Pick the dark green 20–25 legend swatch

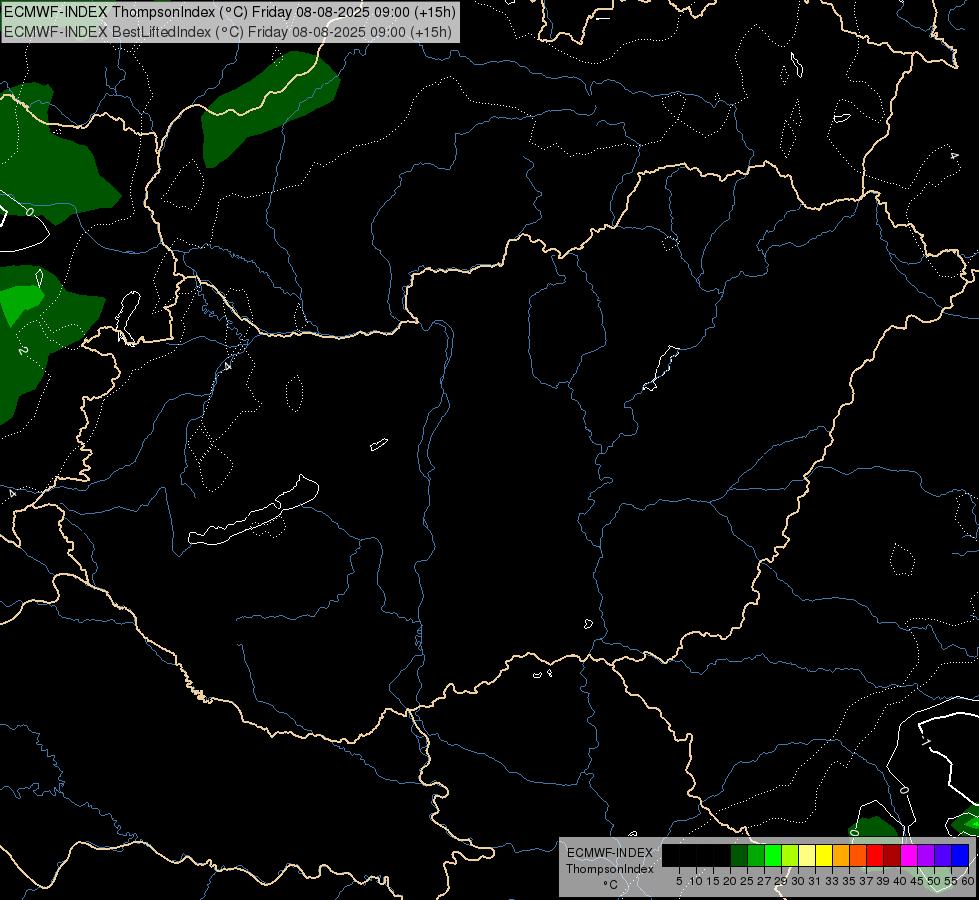[739, 856]
